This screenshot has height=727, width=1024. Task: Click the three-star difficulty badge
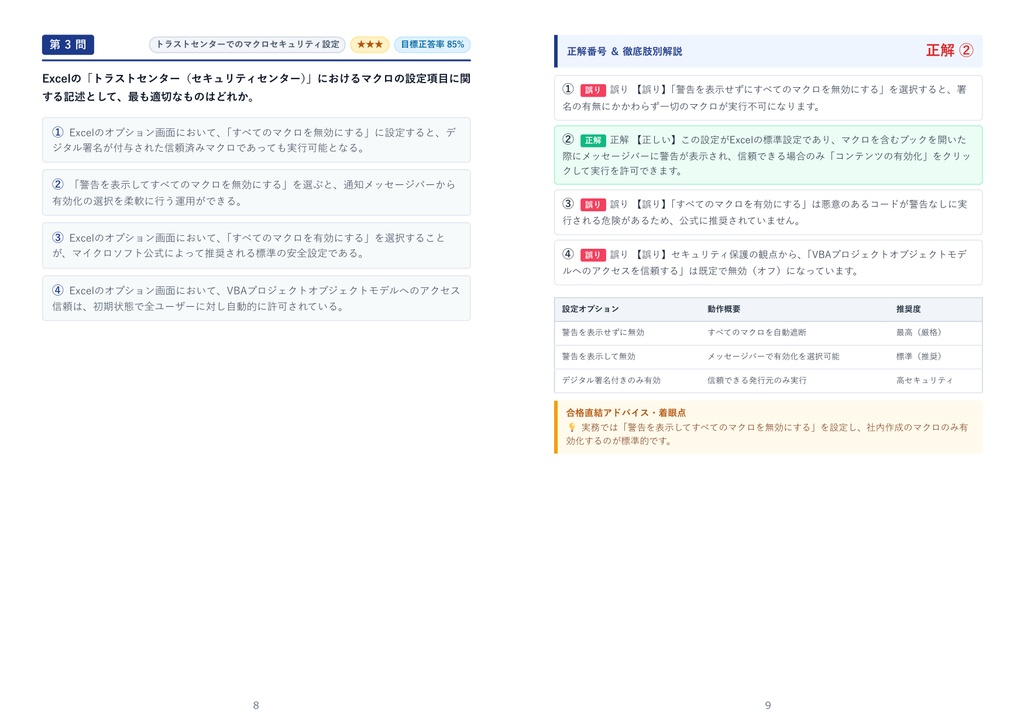pyautogui.click(x=370, y=44)
